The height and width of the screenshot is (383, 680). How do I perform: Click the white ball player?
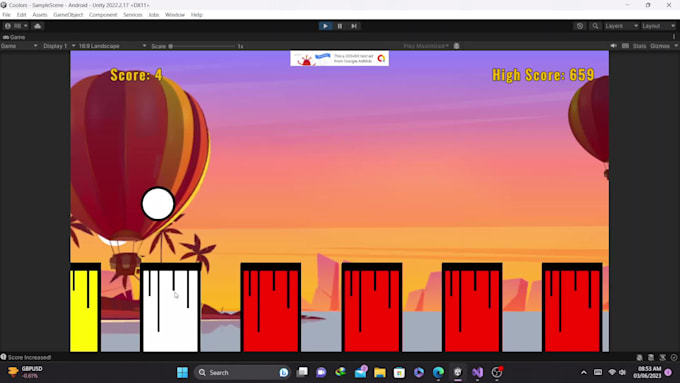tap(158, 203)
